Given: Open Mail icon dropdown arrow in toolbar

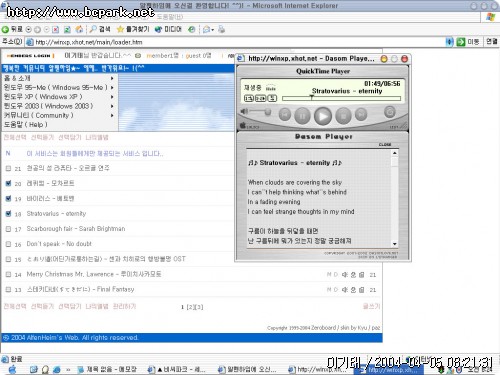Looking at the screenshot, I should pos(213,30).
